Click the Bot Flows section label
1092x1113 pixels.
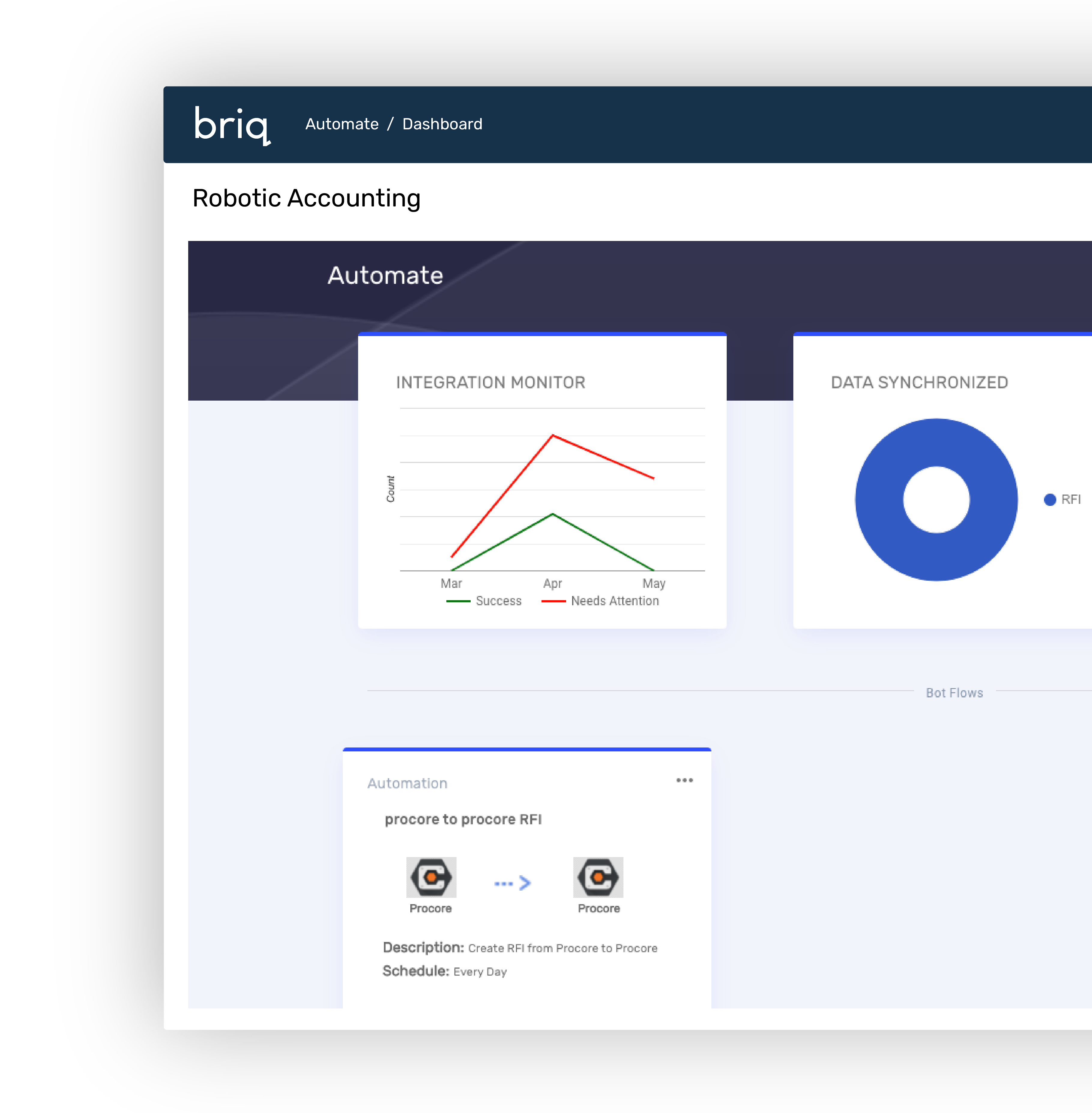pyautogui.click(x=954, y=693)
